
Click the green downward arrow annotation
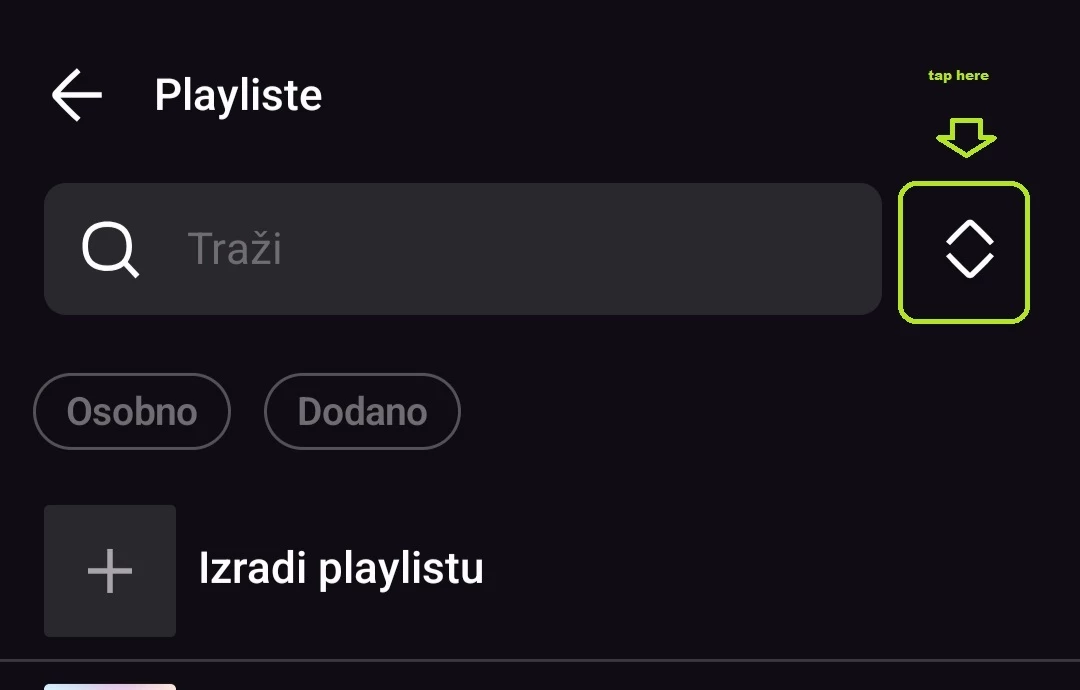(966, 137)
